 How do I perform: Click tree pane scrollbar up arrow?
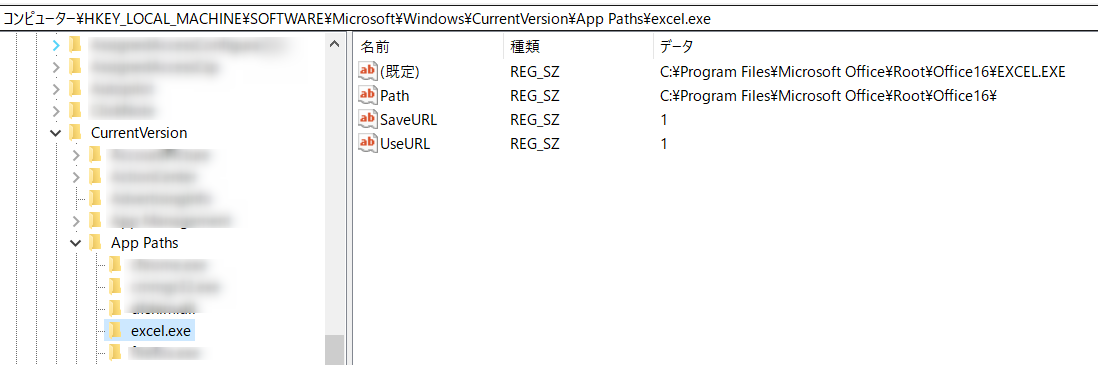335,46
